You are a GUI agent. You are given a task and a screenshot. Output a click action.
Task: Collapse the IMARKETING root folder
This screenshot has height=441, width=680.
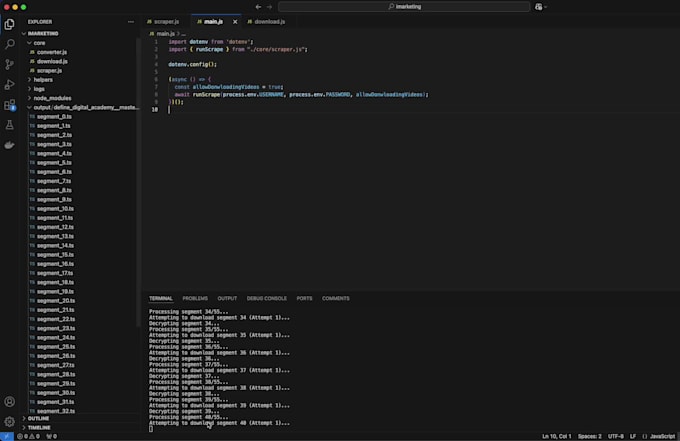(43, 33)
